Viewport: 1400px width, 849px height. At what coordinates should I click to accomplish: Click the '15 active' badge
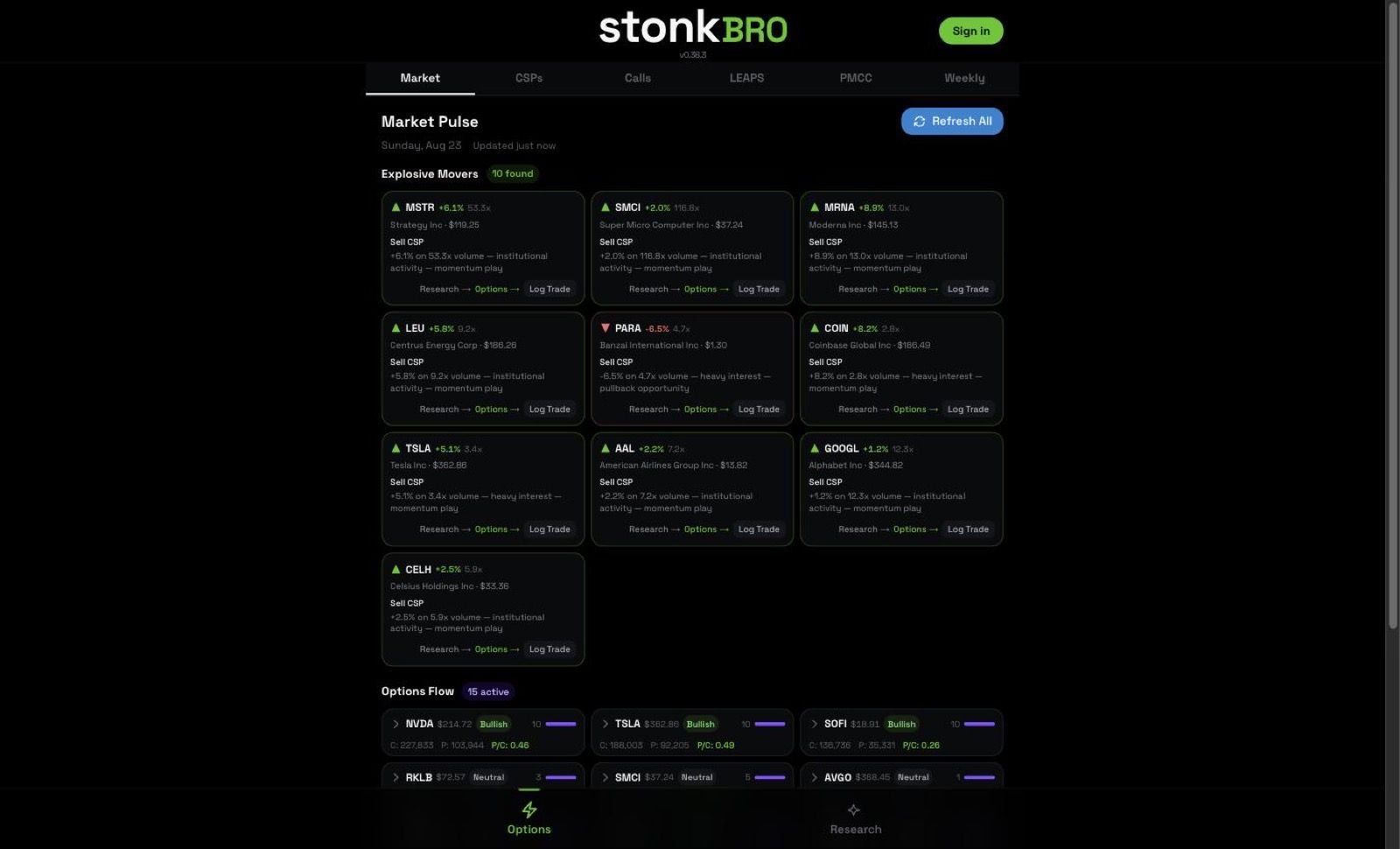[x=487, y=691]
